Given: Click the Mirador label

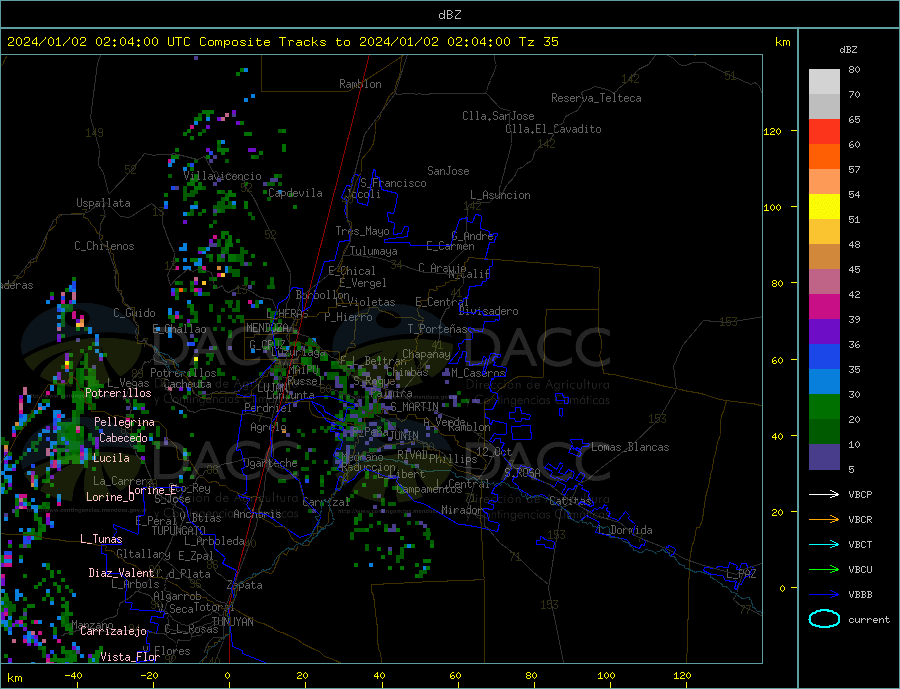Looking at the screenshot, I should point(463,510).
